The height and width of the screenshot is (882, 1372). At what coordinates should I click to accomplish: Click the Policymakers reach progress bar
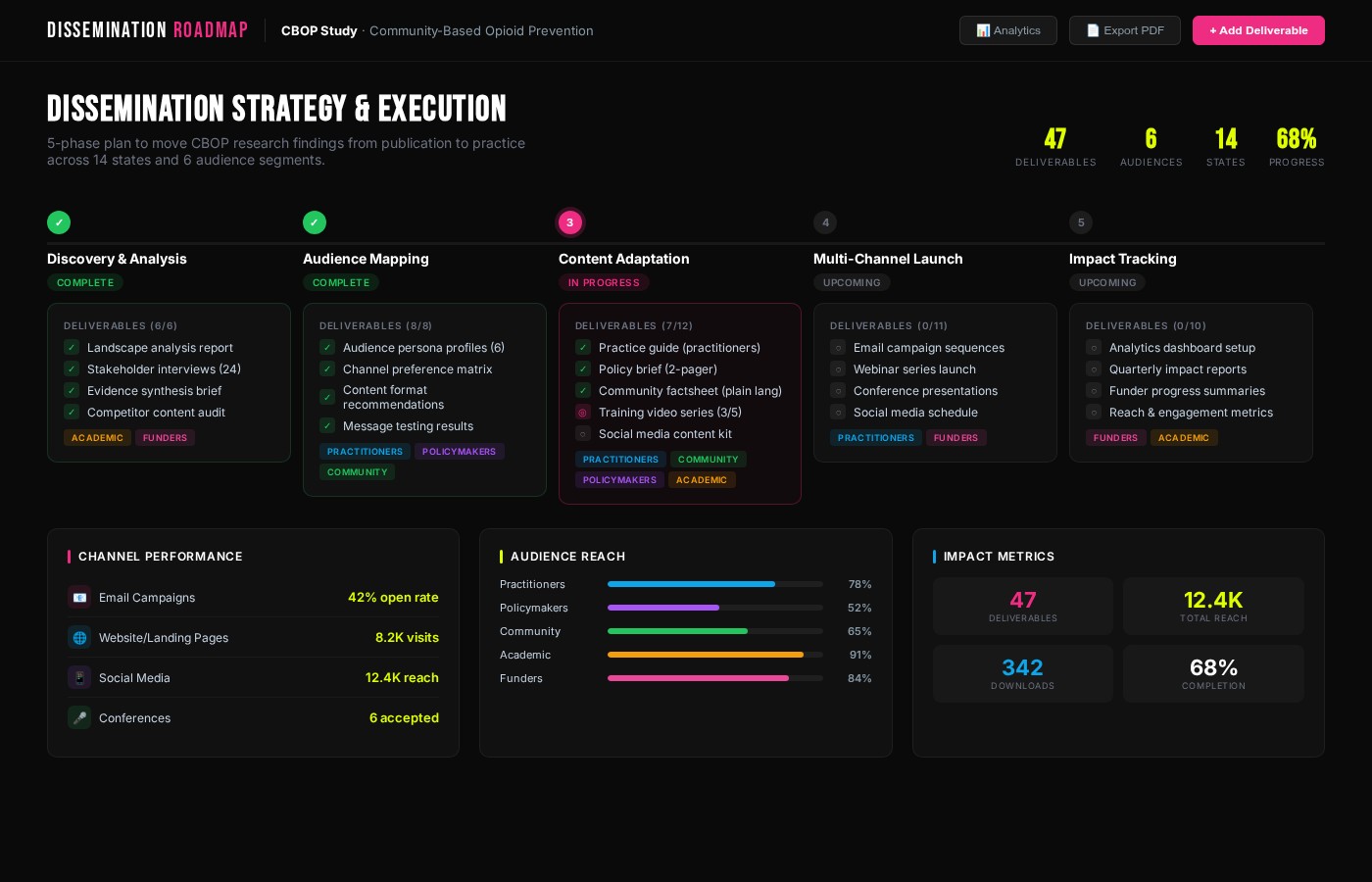click(715, 608)
